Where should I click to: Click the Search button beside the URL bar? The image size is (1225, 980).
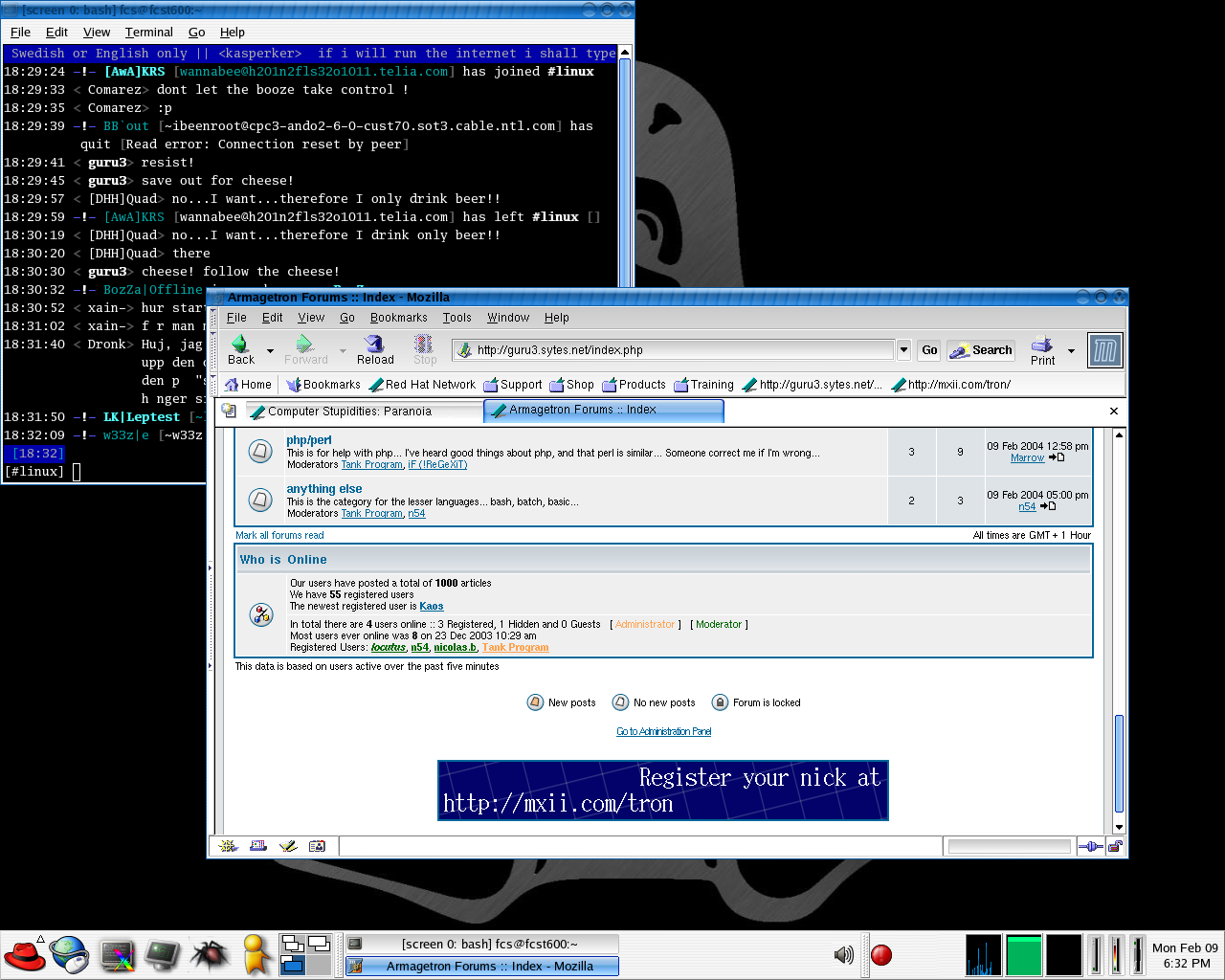click(981, 350)
